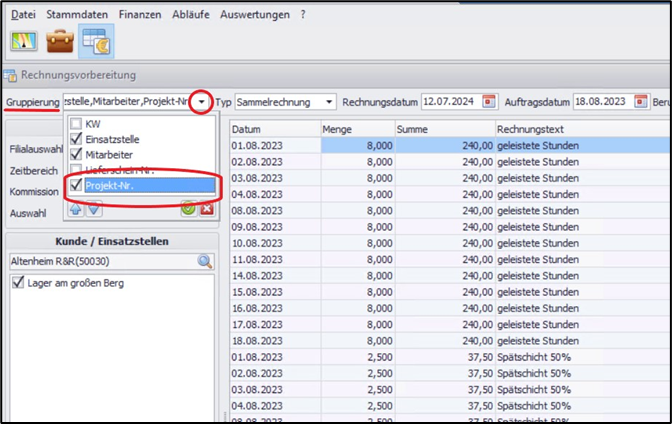Uncheck Lager am großen Berg

17,283
